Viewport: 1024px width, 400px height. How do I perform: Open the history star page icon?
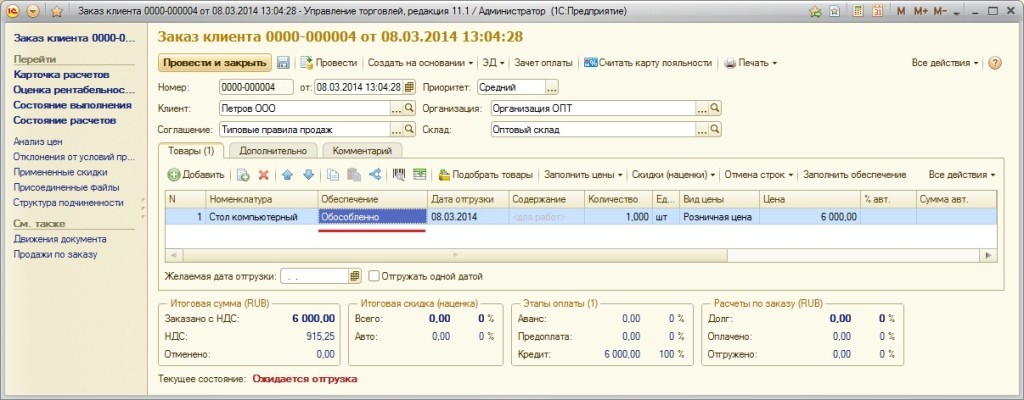pos(835,11)
